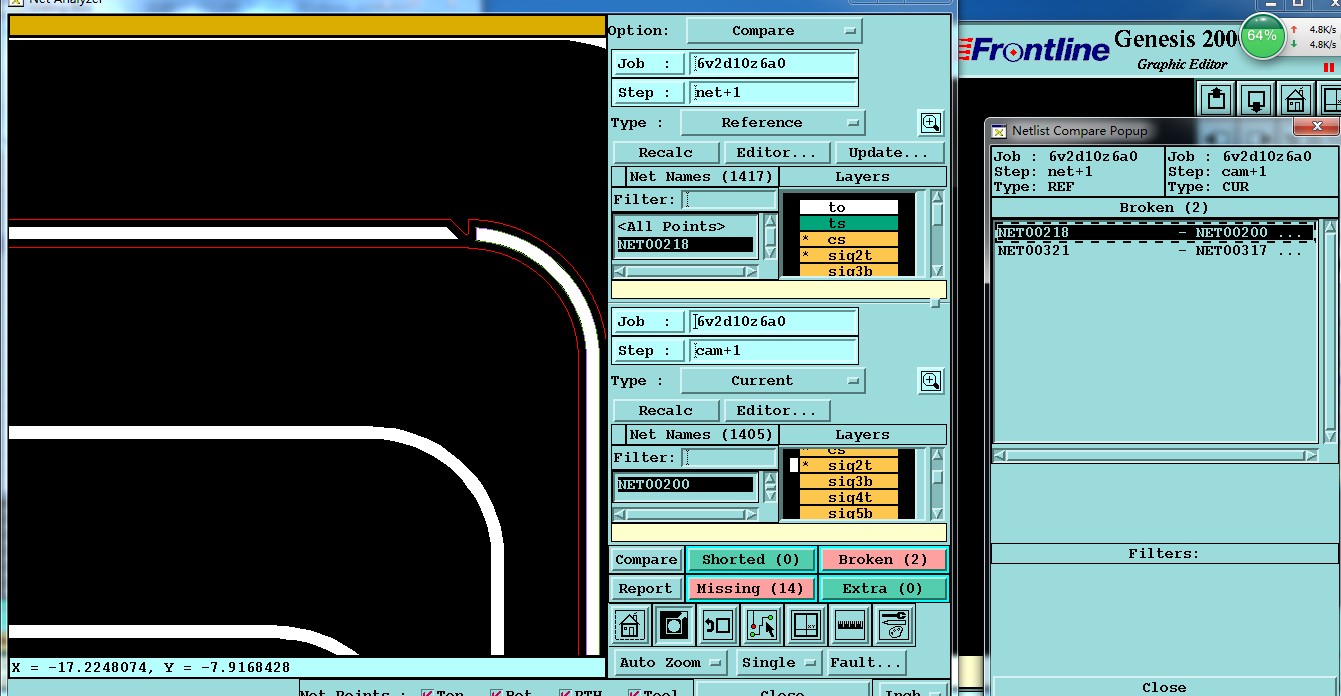1341x696 pixels.
Task: Toggle the Bot net points checkbox
Action: [496, 693]
